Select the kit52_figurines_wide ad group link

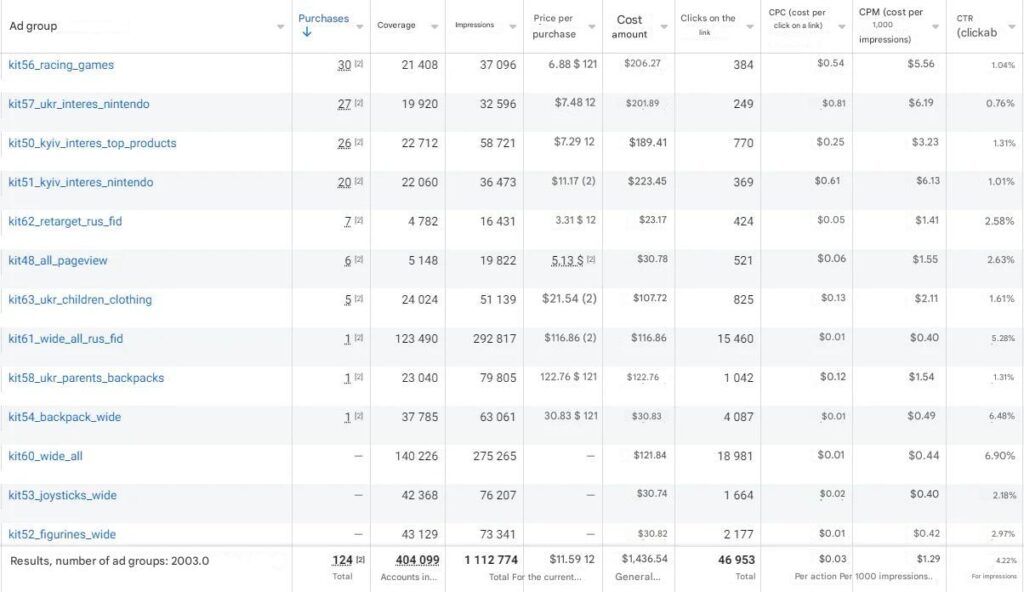(62, 534)
